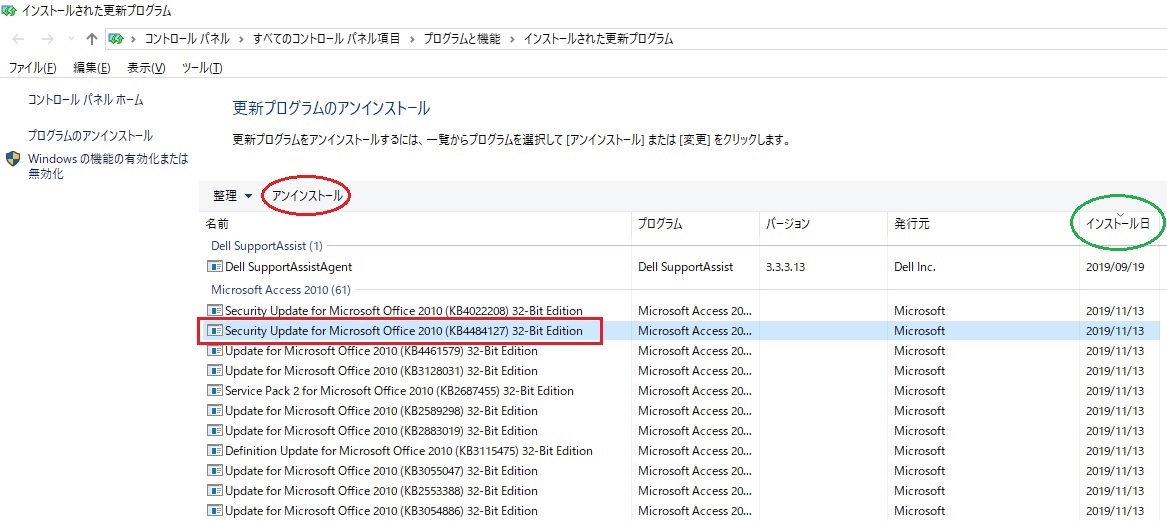Sort by the インストール日 column header
This screenshot has height=521, width=1167.
(1119, 223)
